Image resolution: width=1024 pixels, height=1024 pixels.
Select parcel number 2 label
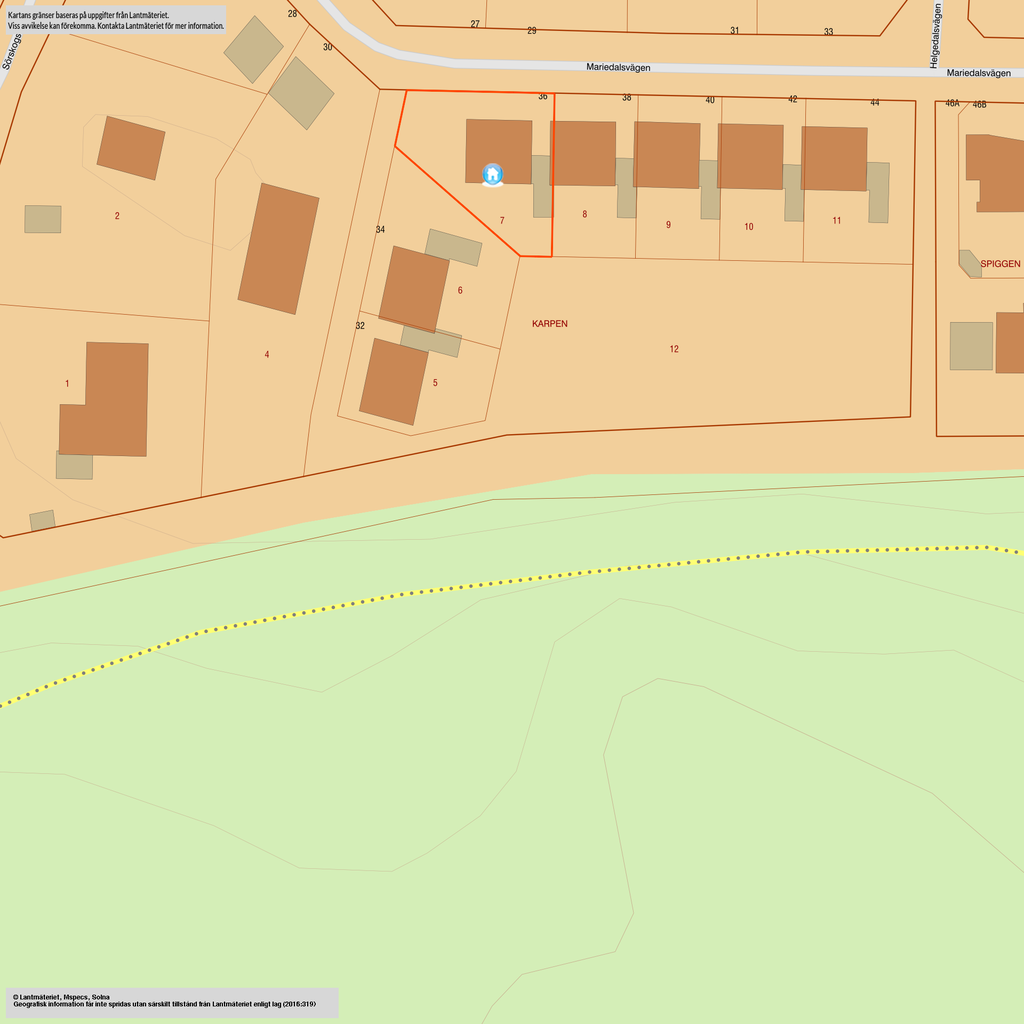117,216
